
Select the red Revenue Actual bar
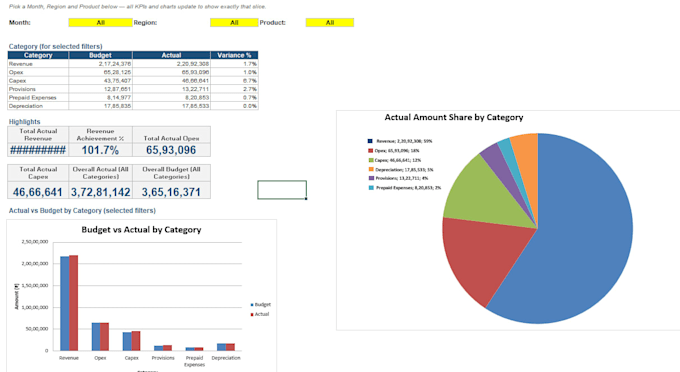pos(74,303)
